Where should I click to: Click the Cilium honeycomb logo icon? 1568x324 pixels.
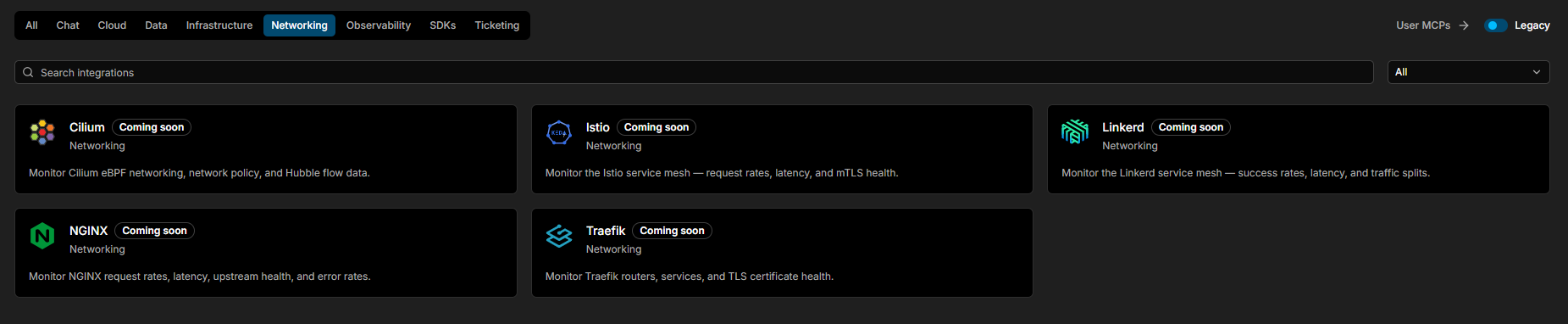[42, 132]
